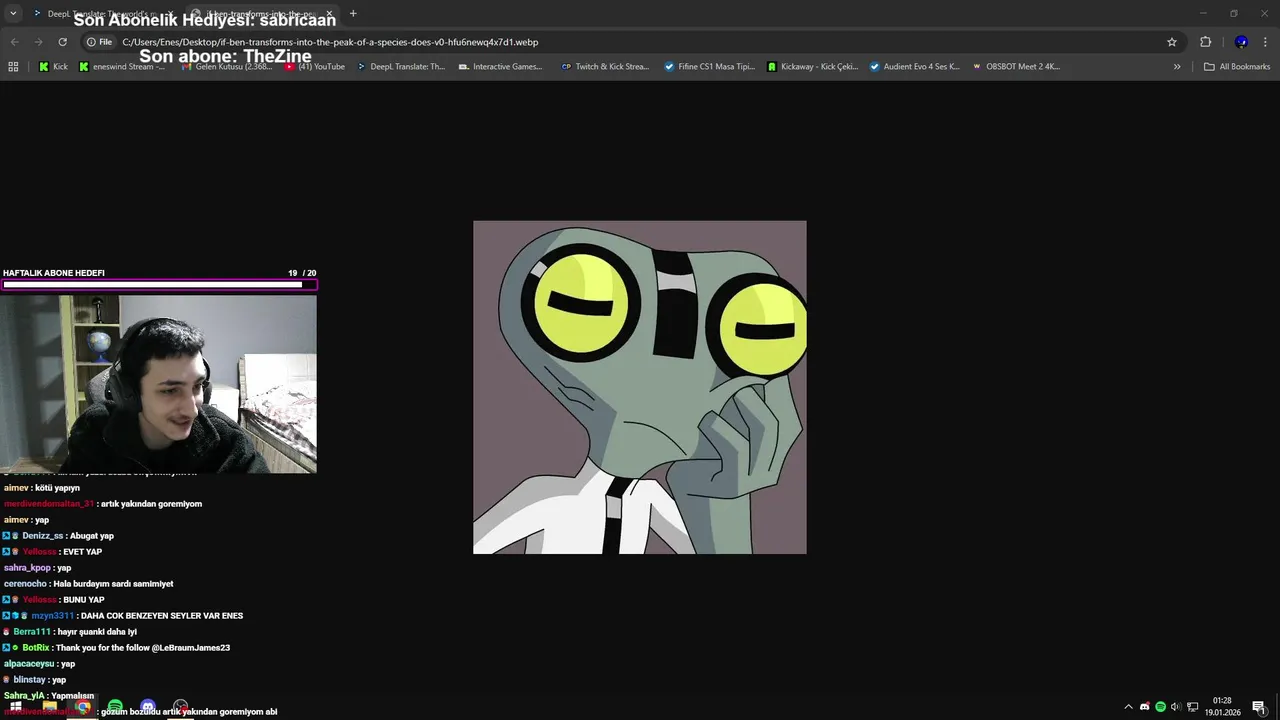Viewport: 1280px width, 720px height.
Task: Click chat message 'EVET YAP'
Action: (x=82, y=552)
